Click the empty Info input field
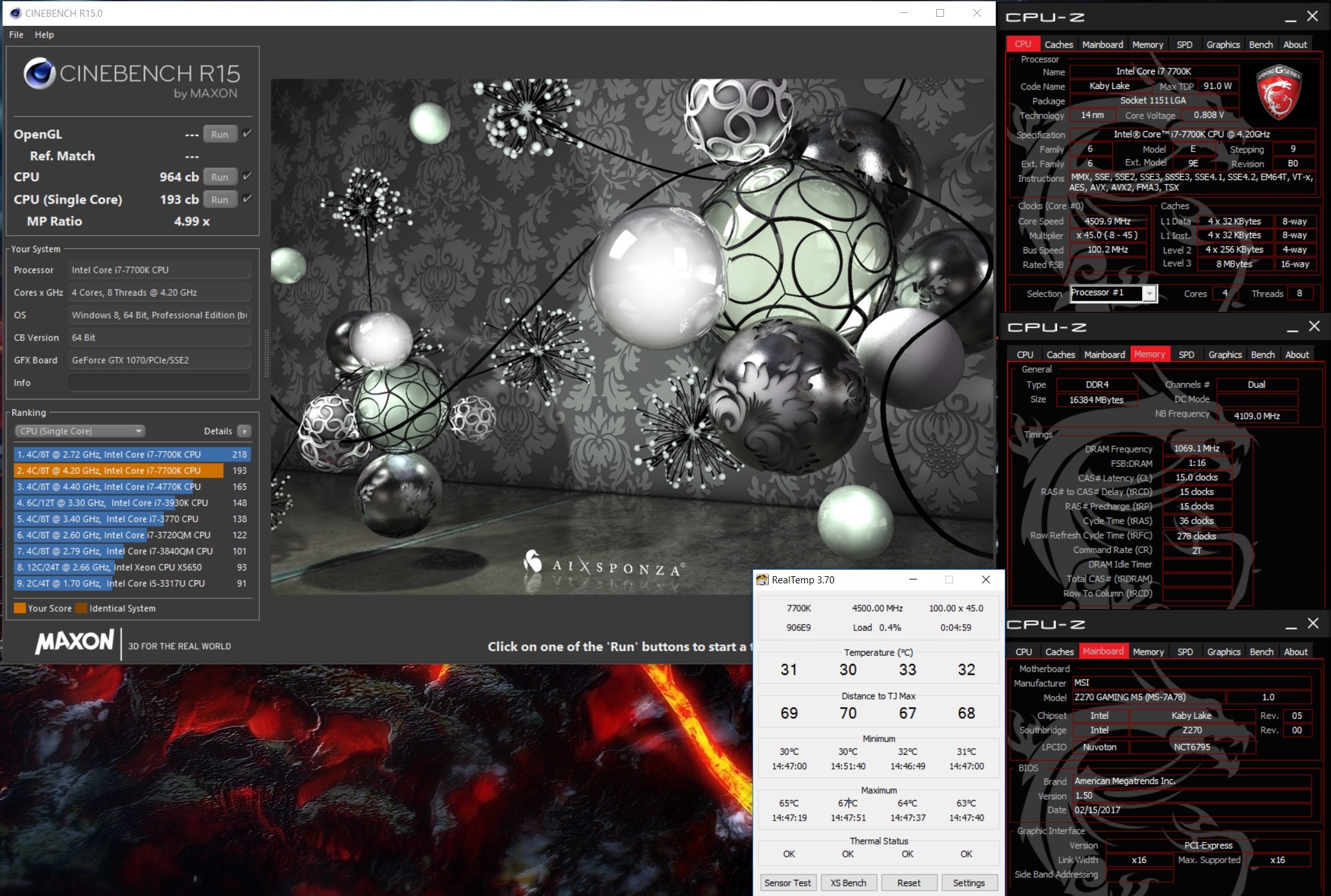 [x=159, y=383]
